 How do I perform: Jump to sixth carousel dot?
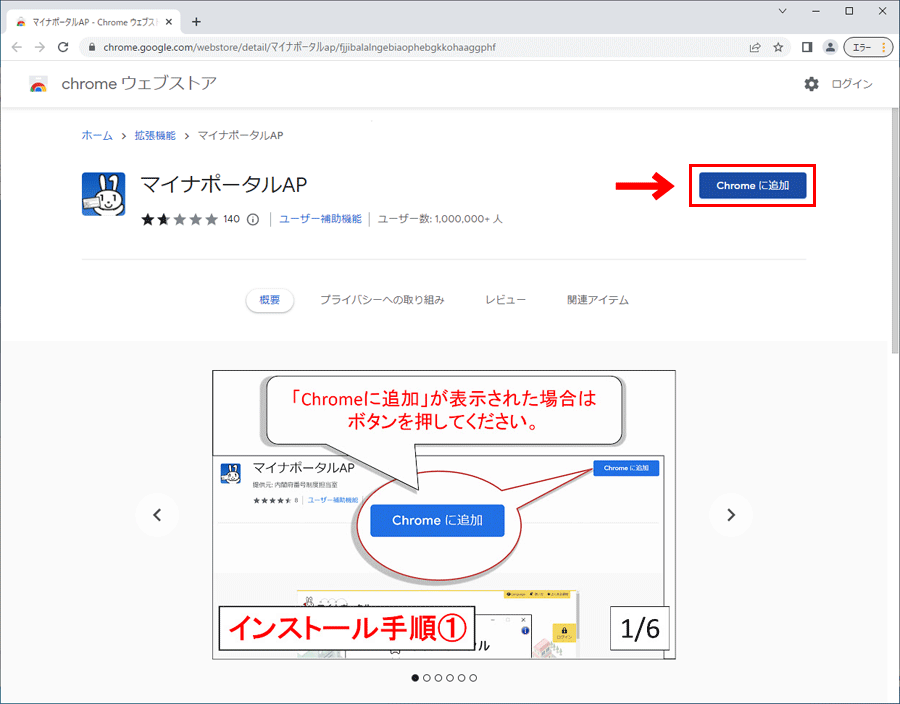pos(473,678)
